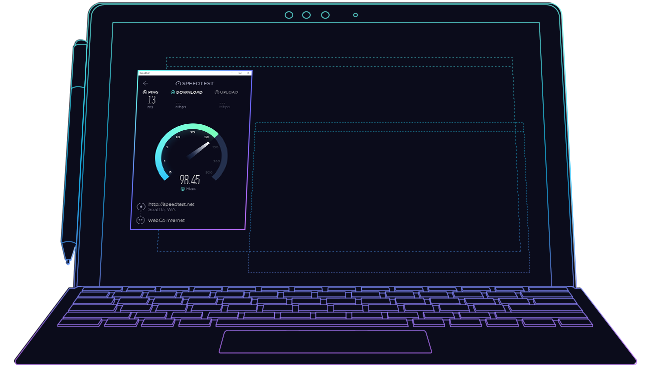This screenshot has width=650, height=367.
Task: Click the connection name text at bottom
Action: (x=166, y=220)
